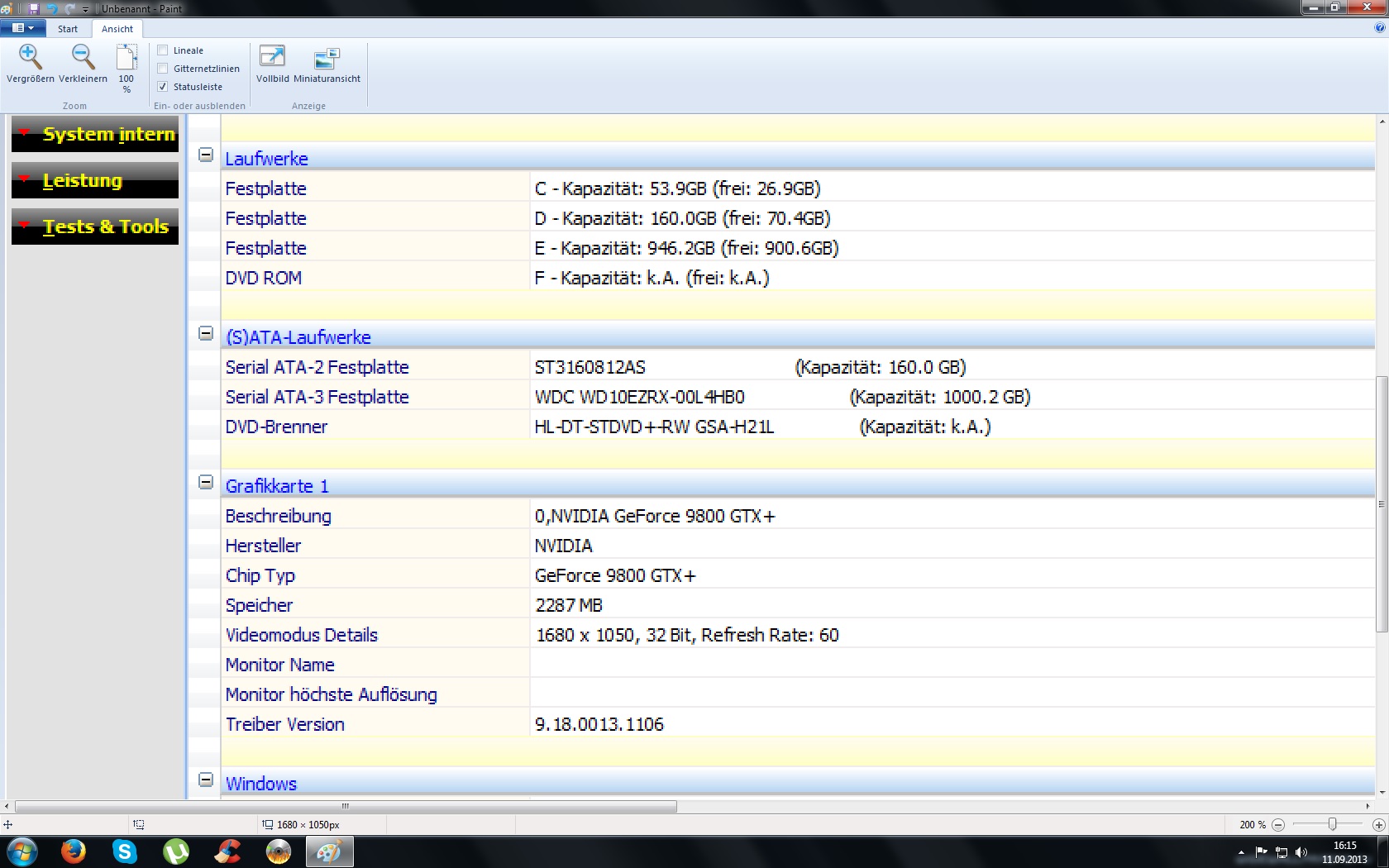Click the DVD-Brenner row label
Screen dimensions: 1389x868
pyautogui.click(x=276, y=427)
